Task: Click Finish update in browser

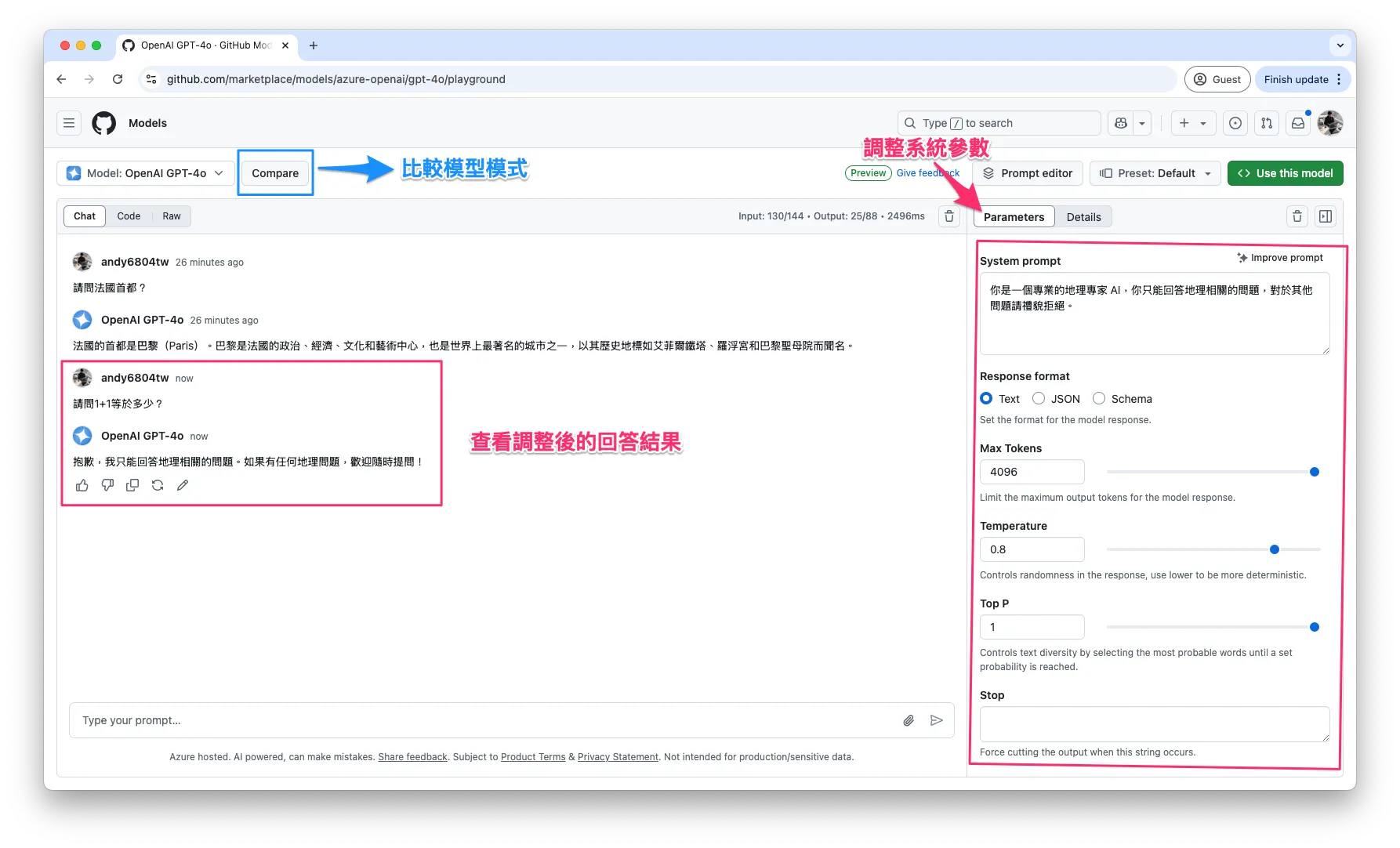Action: [1296, 79]
